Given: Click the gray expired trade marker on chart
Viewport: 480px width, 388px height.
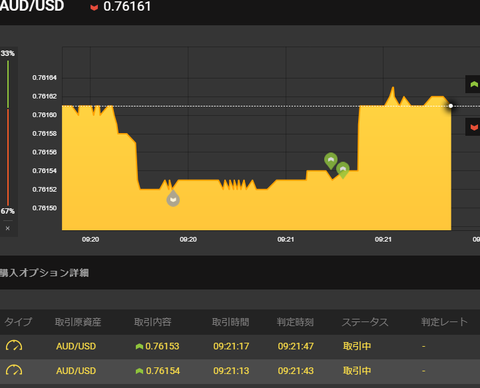Looking at the screenshot, I should [x=173, y=199].
